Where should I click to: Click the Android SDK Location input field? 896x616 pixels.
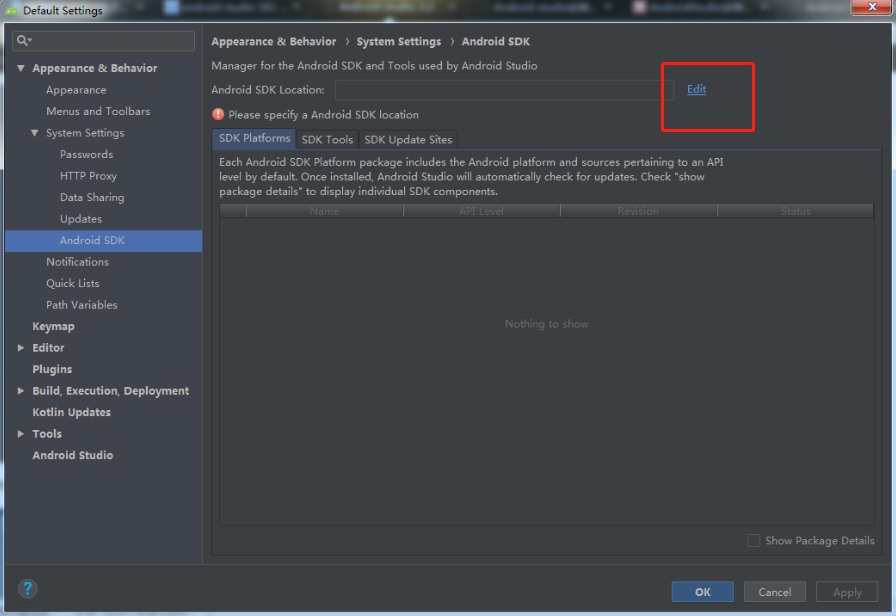pyautogui.click(x=500, y=89)
